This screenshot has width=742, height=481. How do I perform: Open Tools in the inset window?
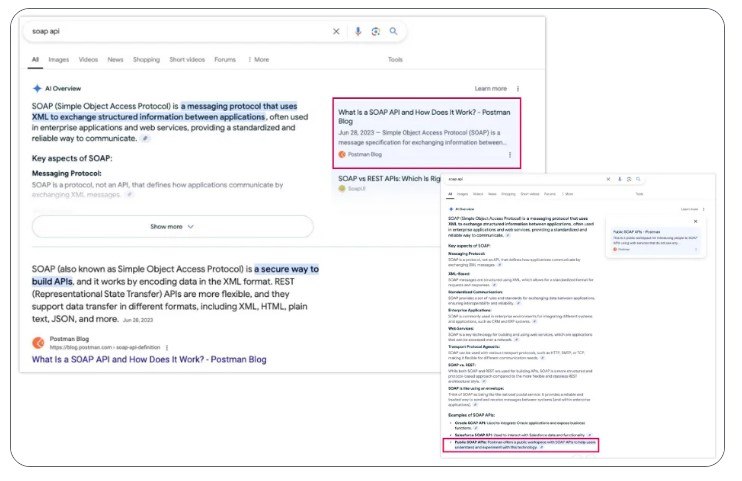tap(639, 194)
